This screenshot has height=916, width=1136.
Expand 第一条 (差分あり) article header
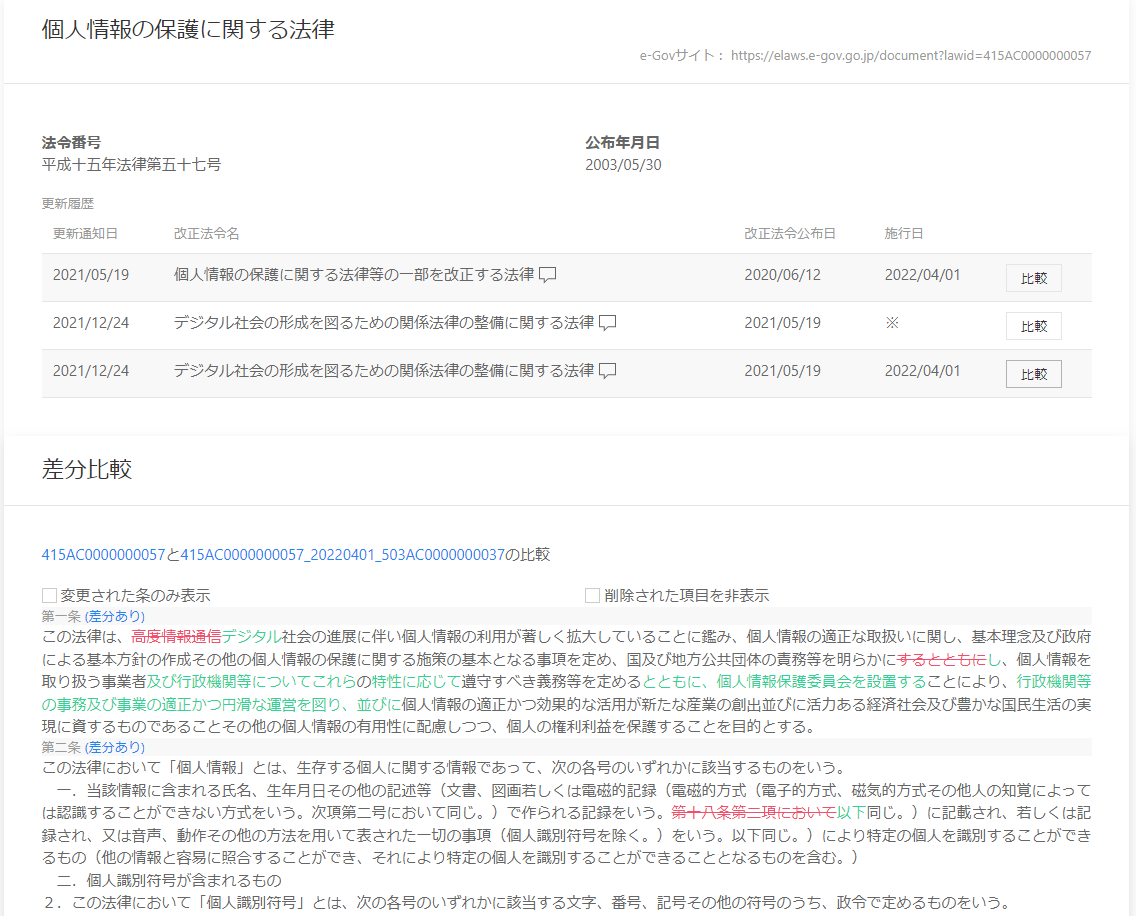tap(93, 616)
